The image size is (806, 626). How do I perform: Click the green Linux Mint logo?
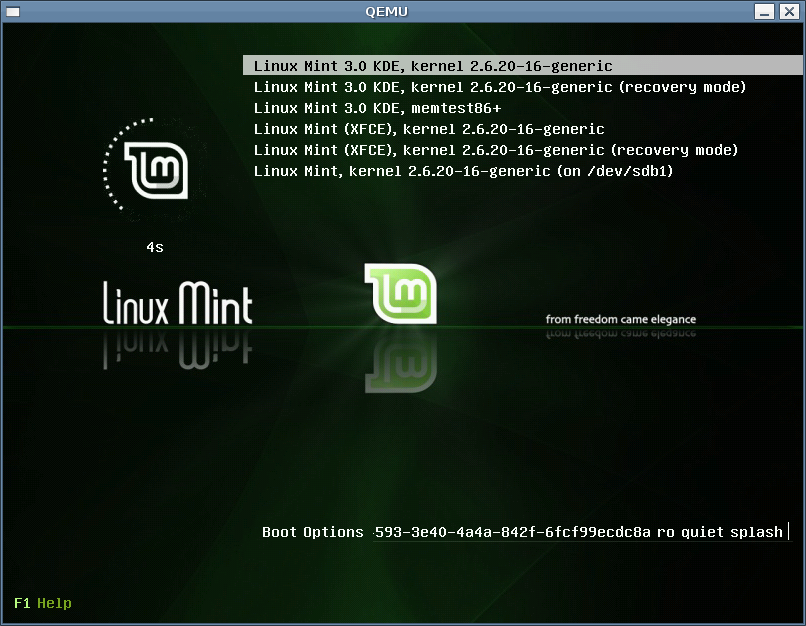pyautogui.click(x=401, y=293)
